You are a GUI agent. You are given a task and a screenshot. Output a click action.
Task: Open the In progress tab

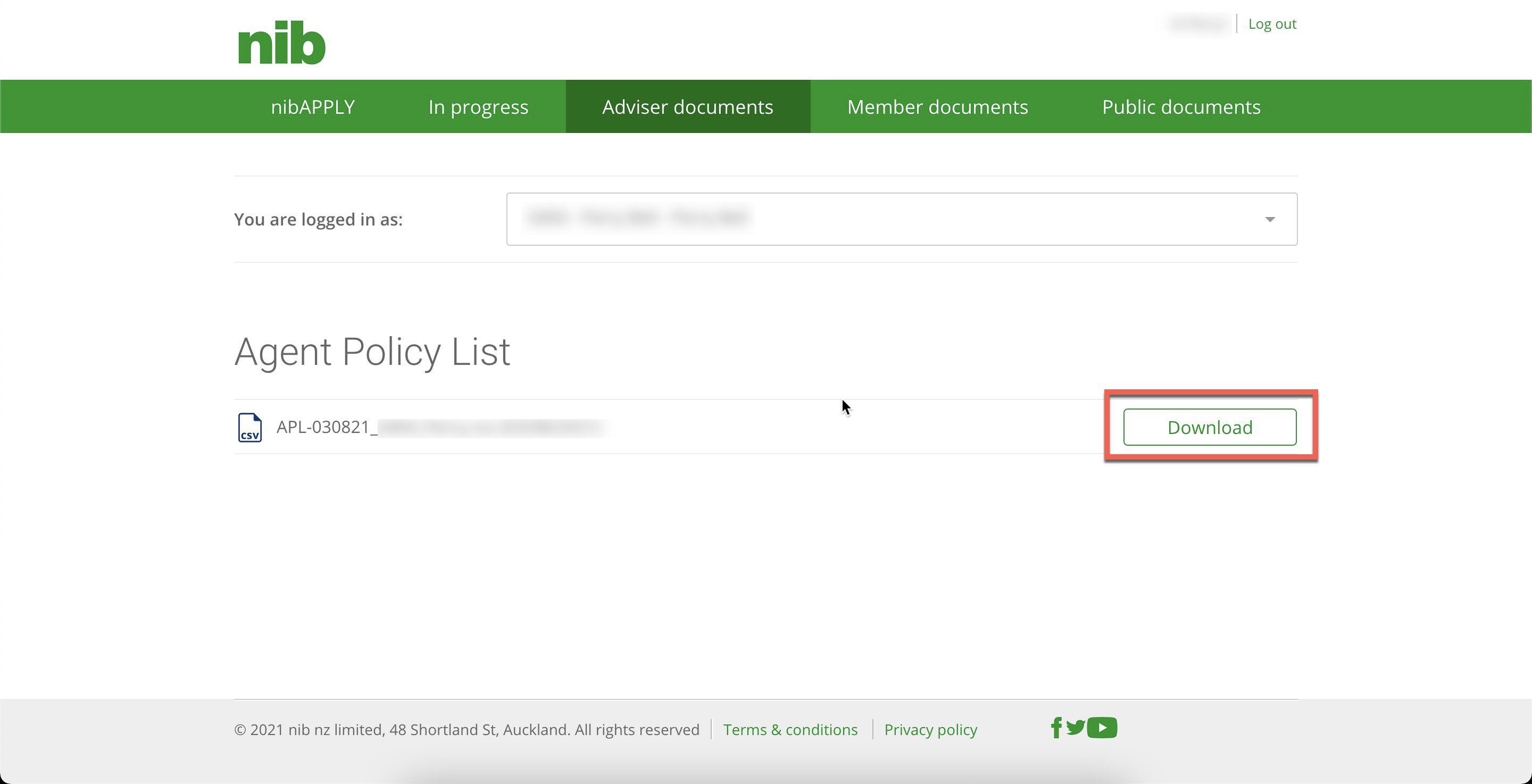coord(478,106)
